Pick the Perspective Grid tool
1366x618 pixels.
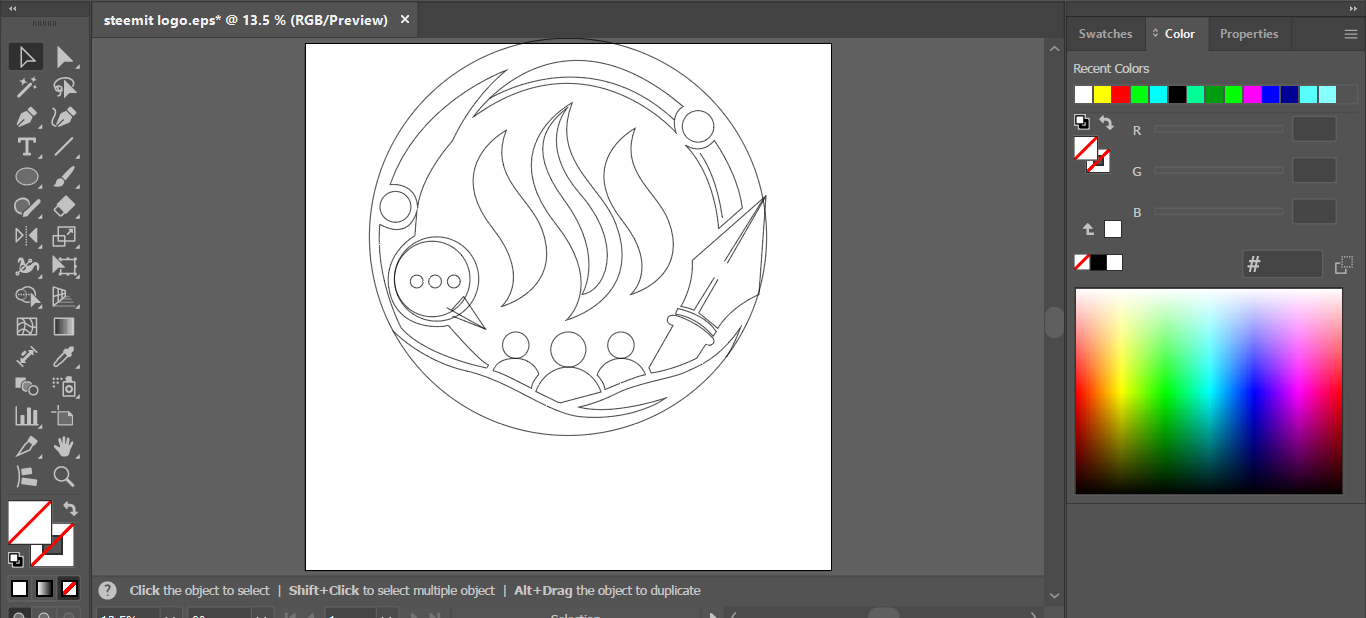click(64, 297)
